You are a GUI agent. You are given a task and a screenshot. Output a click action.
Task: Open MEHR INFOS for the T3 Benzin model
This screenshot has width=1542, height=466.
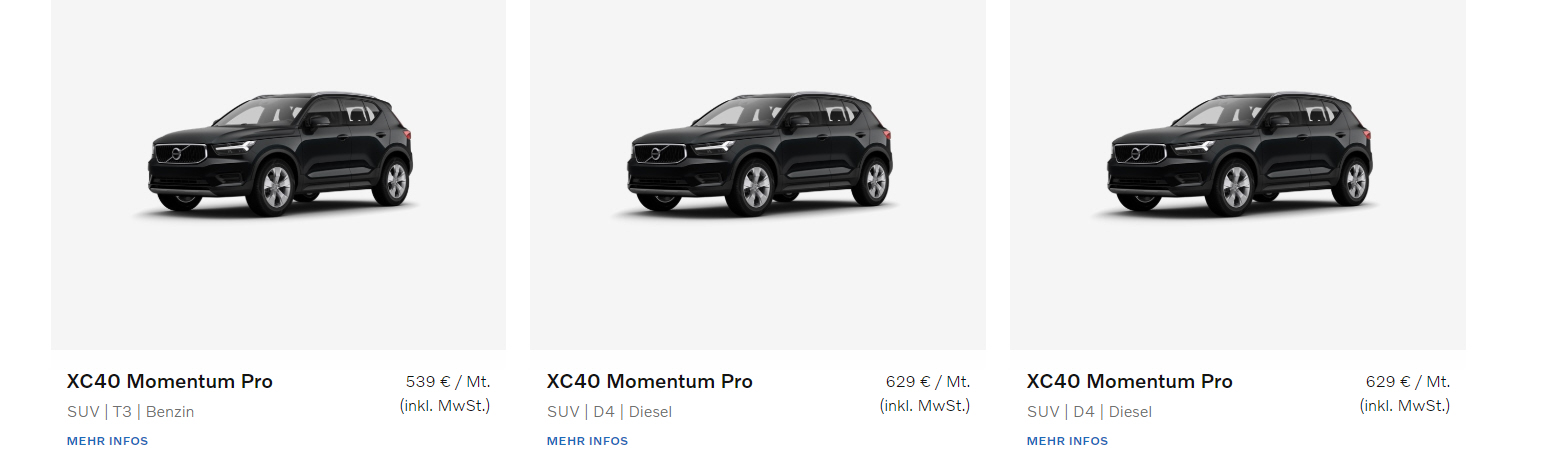107,441
